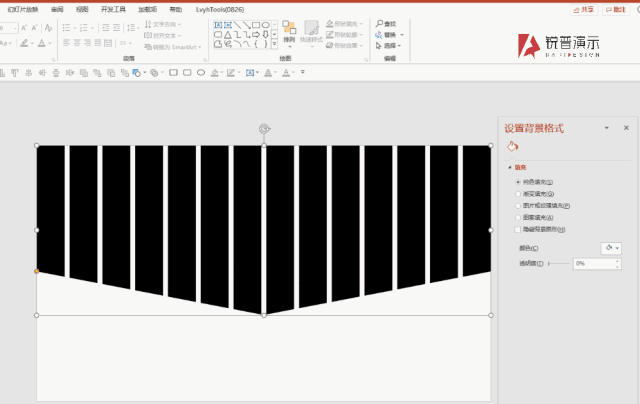
Task: Select the right arrow shape in the shapes gallery
Action: coord(256,35)
